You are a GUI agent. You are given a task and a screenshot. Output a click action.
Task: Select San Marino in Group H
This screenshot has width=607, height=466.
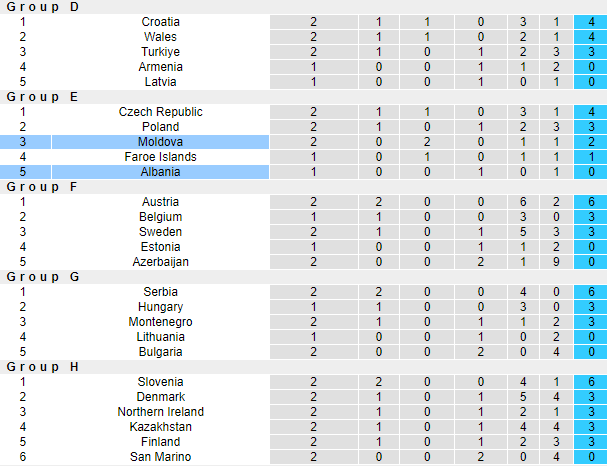[x=160, y=457]
